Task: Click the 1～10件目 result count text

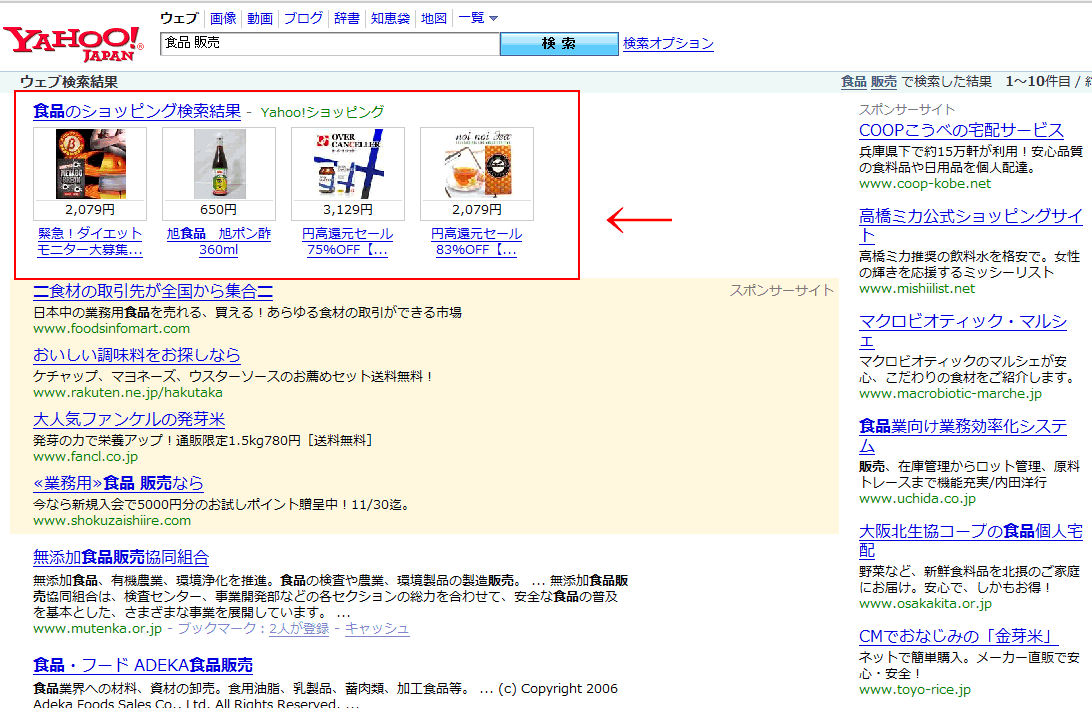Action: [x=1038, y=81]
